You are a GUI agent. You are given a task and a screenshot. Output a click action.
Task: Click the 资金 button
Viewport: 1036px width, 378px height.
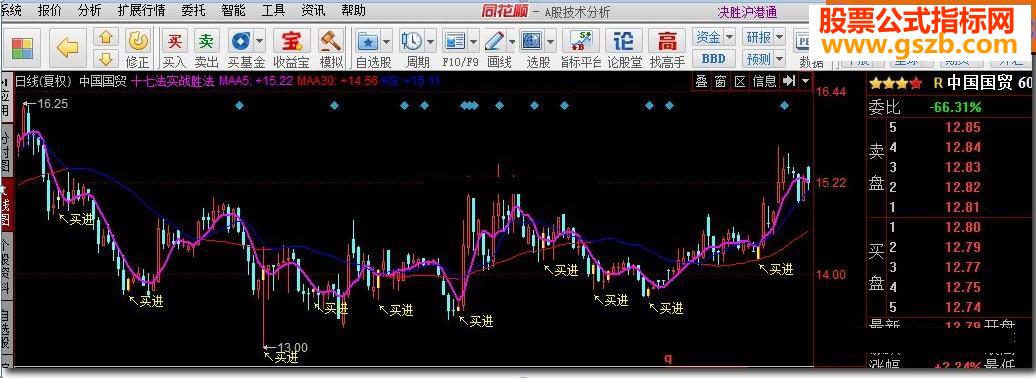tap(708, 37)
